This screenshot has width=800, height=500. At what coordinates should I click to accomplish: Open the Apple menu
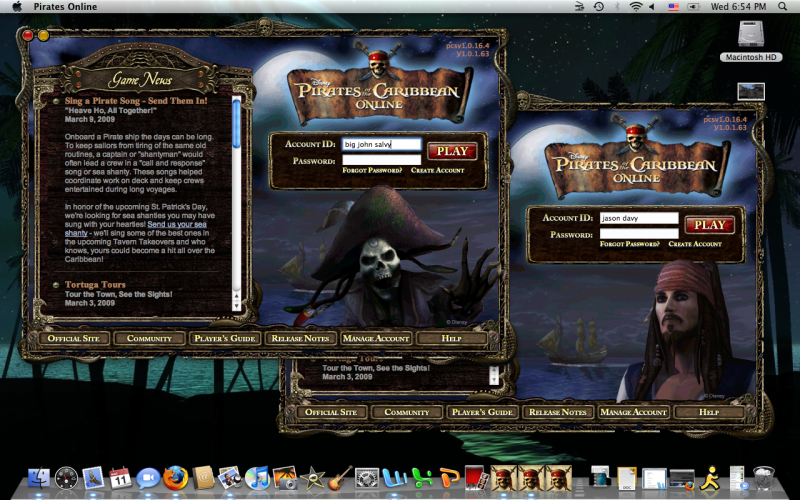[x=16, y=7]
